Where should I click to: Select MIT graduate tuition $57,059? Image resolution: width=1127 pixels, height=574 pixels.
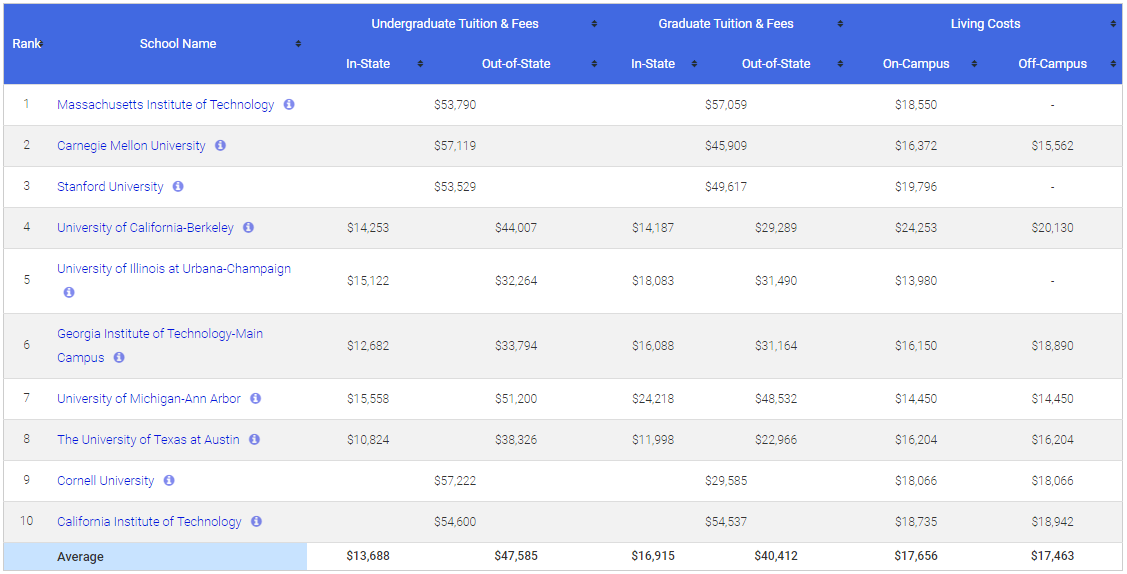[726, 105]
